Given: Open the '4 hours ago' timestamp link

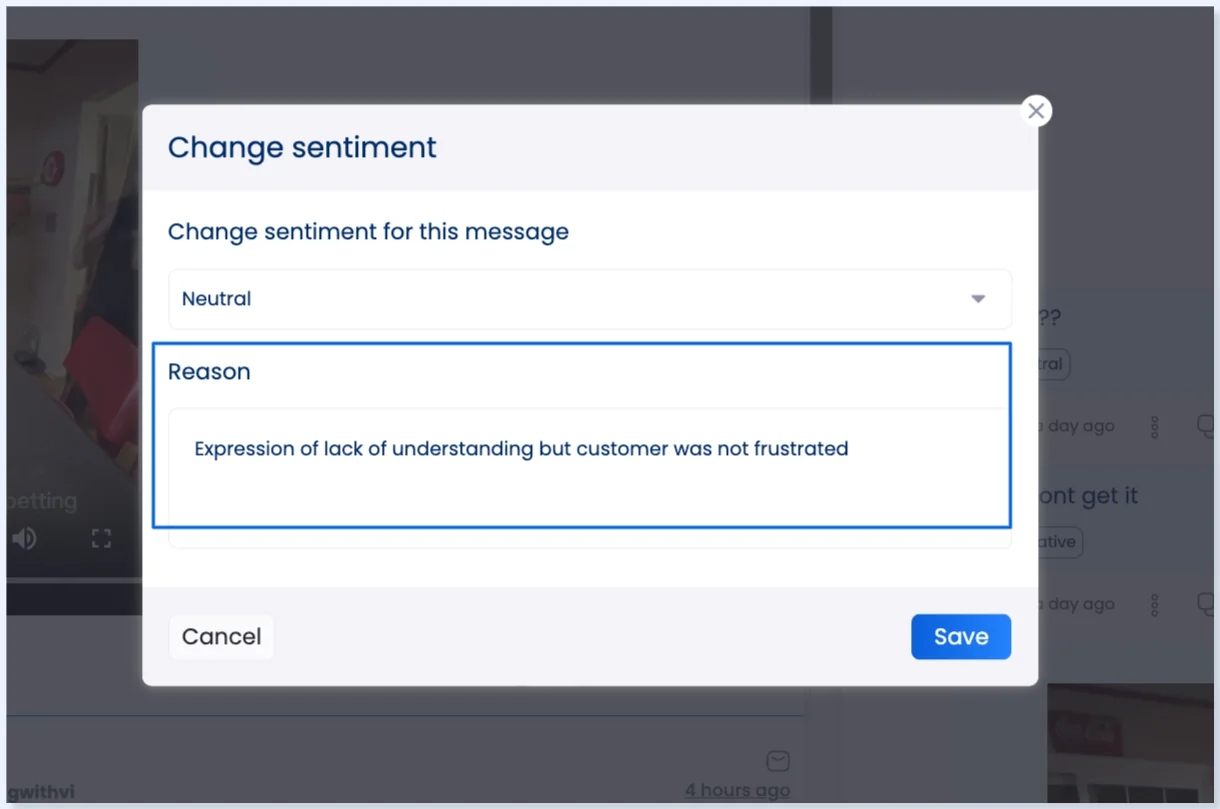Looking at the screenshot, I should pyautogui.click(x=737, y=790).
